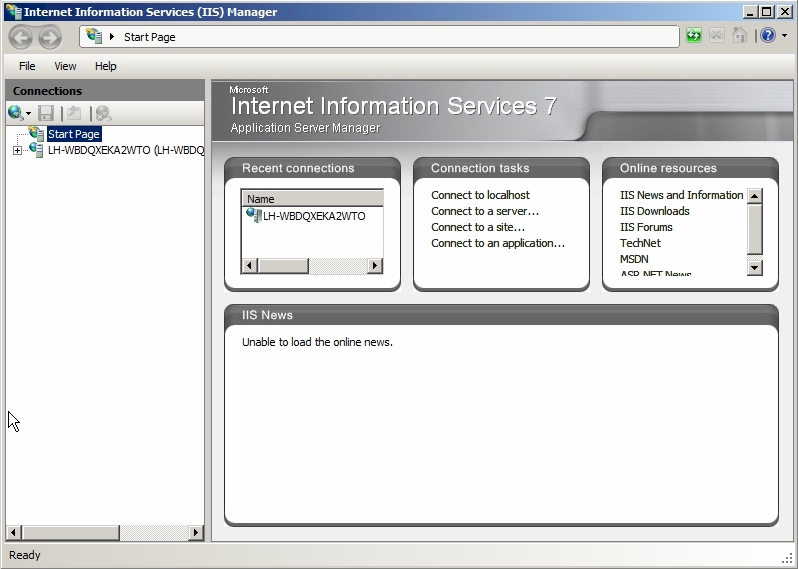
Task: Click the green Refresh Page icon
Action: pyautogui.click(x=694, y=36)
